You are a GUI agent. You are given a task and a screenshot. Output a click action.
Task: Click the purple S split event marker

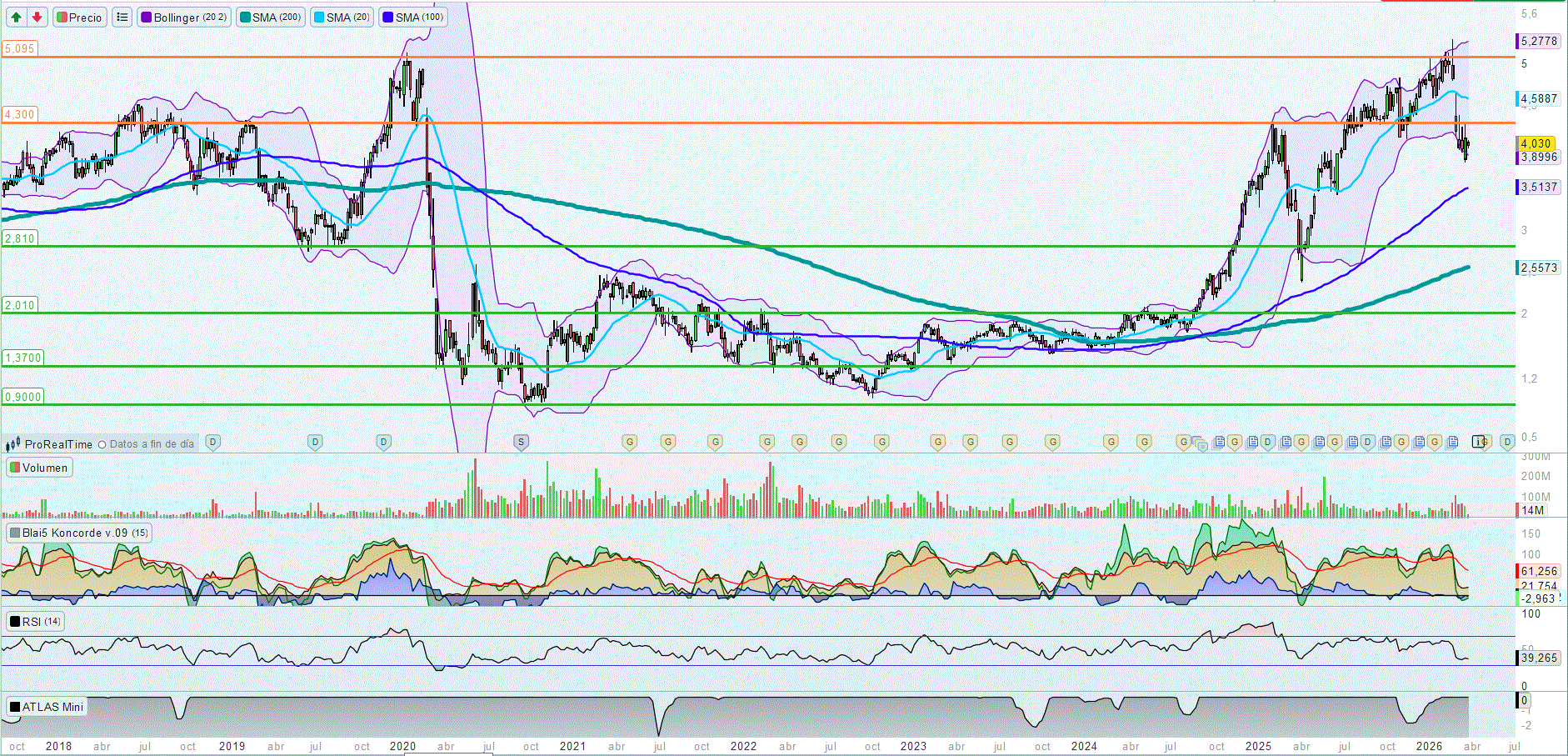(x=521, y=442)
